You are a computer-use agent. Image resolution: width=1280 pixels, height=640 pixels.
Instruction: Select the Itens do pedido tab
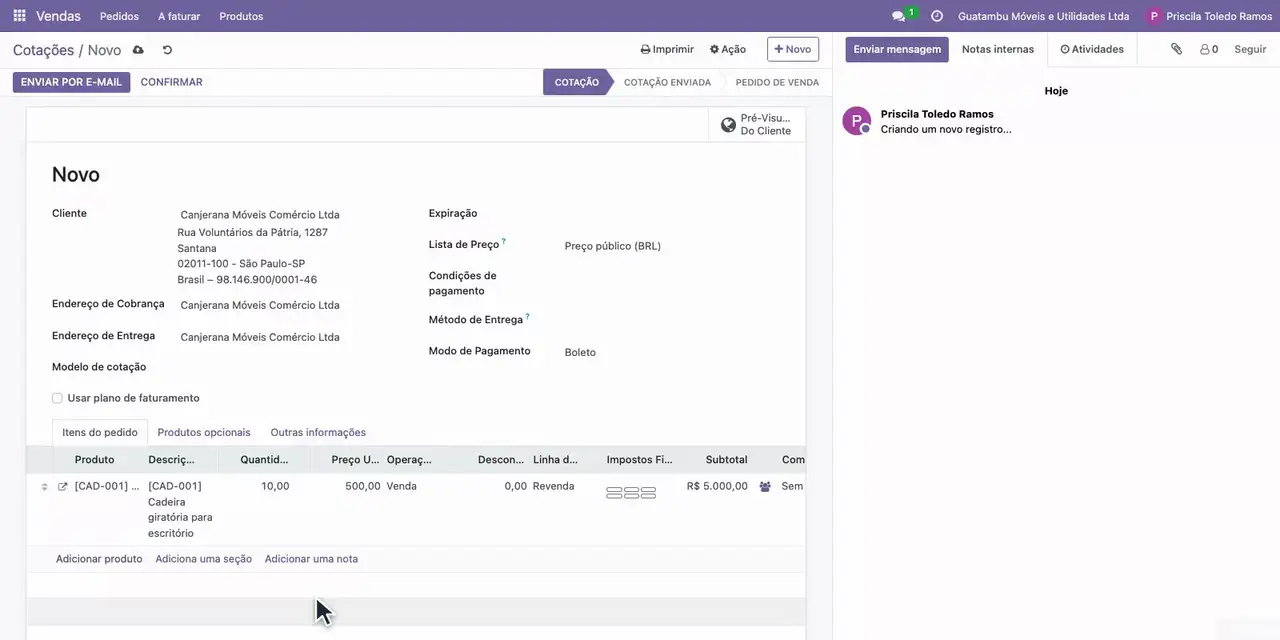tap(100, 432)
